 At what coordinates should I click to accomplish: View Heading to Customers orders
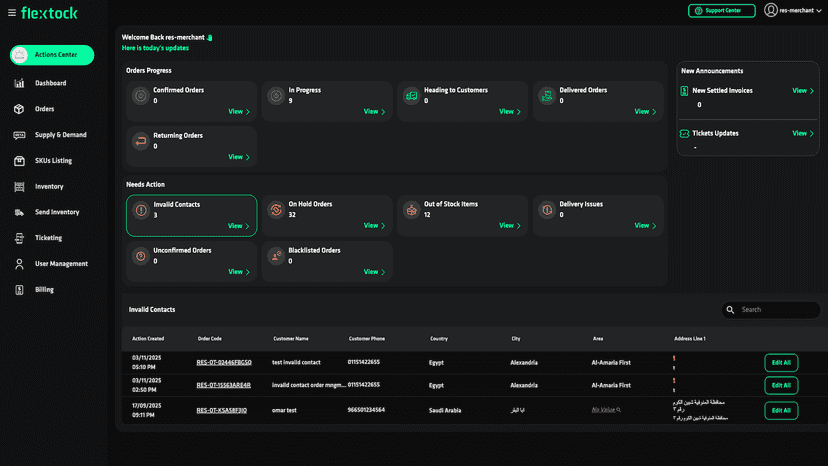click(510, 111)
